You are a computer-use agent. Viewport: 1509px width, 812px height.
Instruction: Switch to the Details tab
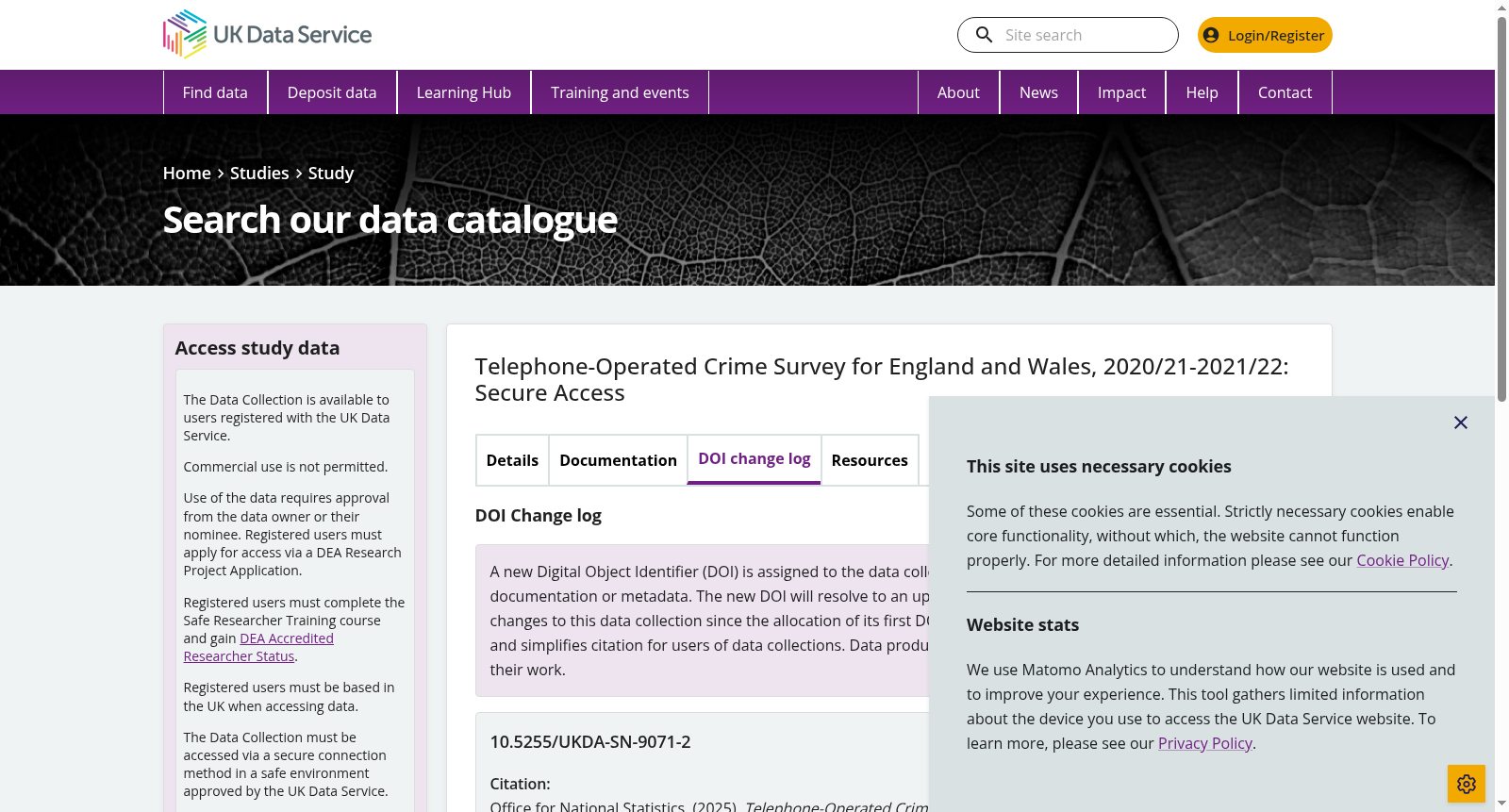pos(512,460)
